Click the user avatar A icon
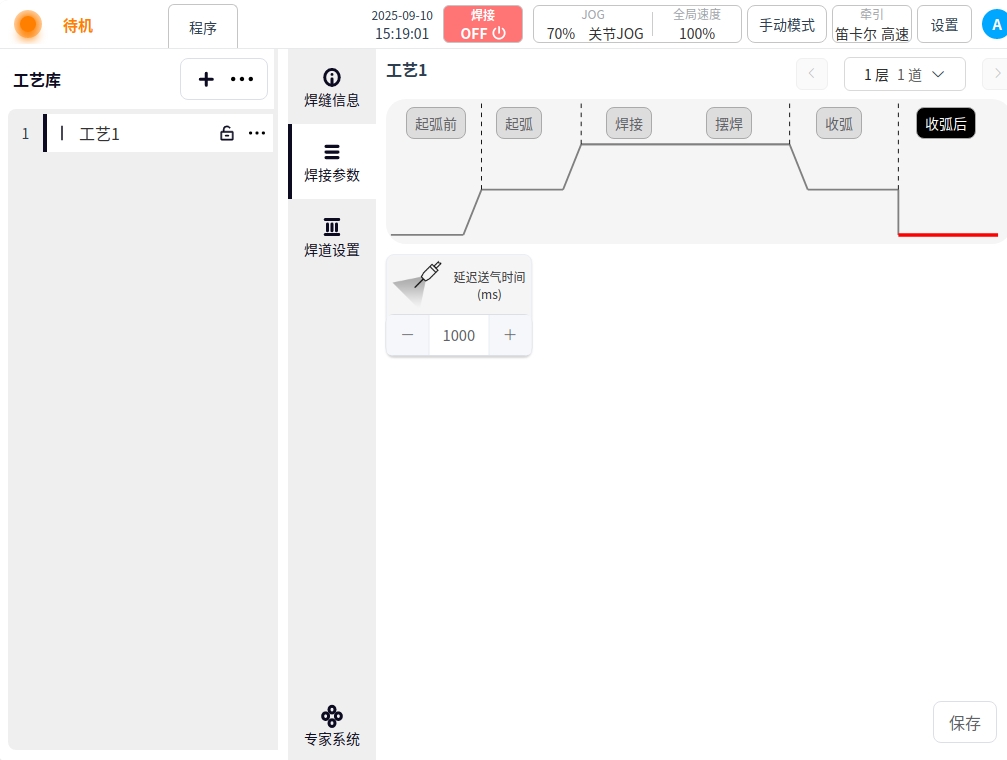The height and width of the screenshot is (760, 1007). click(995, 25)
